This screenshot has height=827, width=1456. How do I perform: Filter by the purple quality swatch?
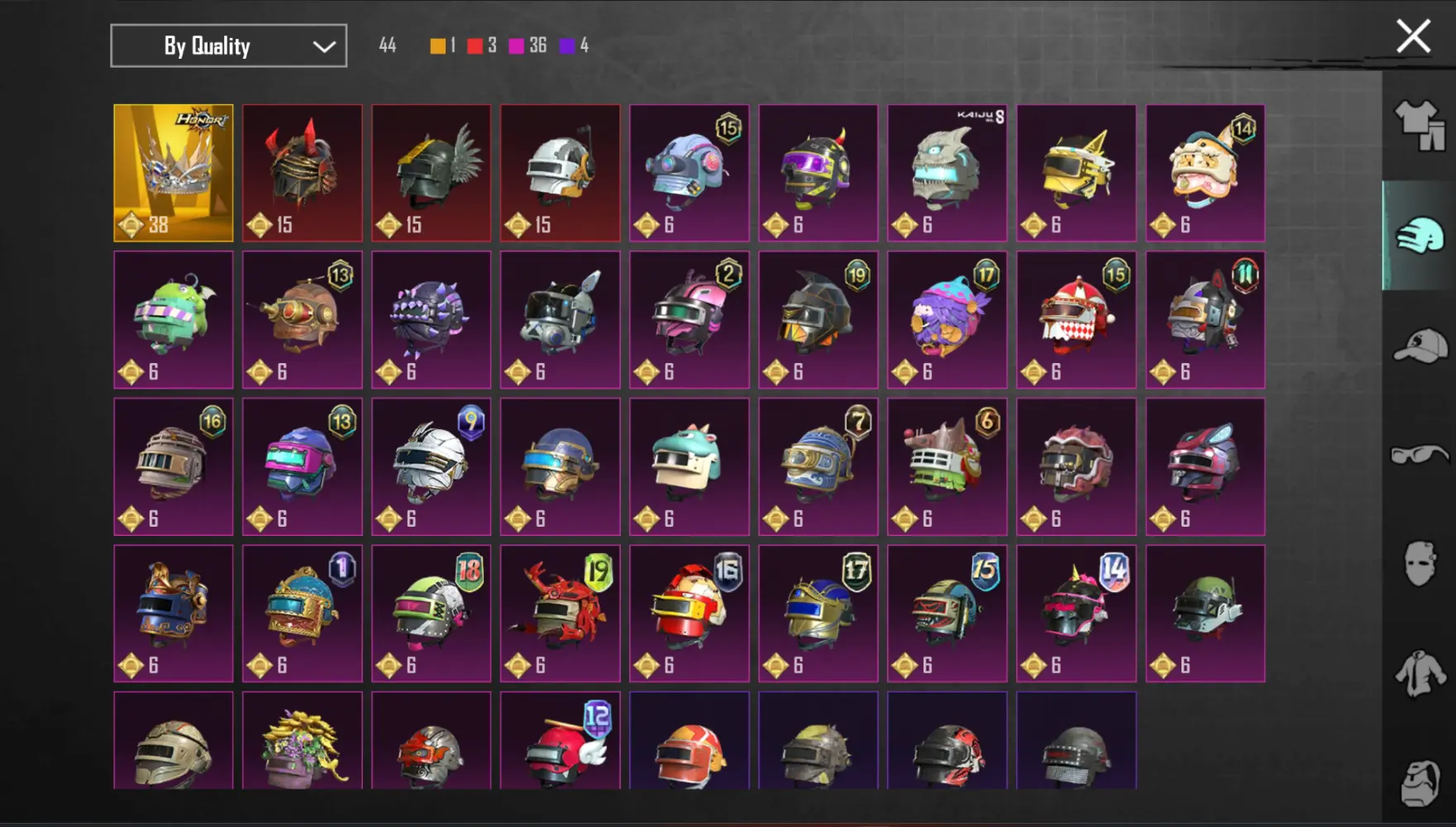[x=567, y=45]
